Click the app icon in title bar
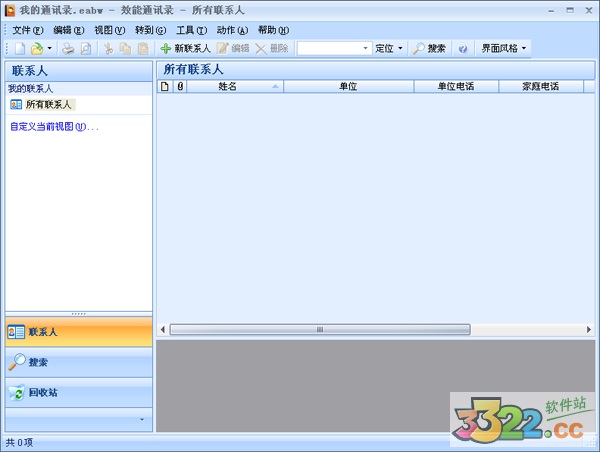Image resolution: width=600 pixels, height=452 pixels. coord(10,10)
